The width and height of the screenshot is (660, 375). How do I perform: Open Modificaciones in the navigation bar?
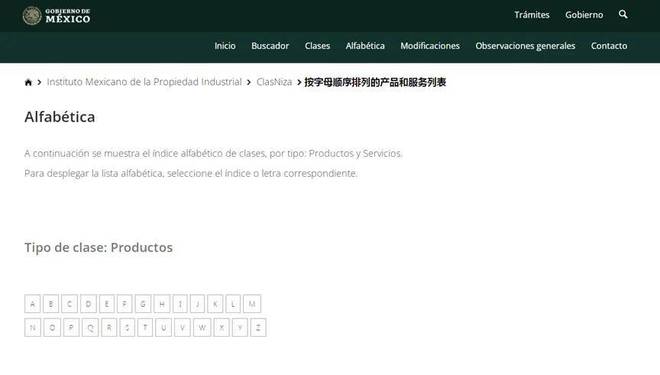430,46
